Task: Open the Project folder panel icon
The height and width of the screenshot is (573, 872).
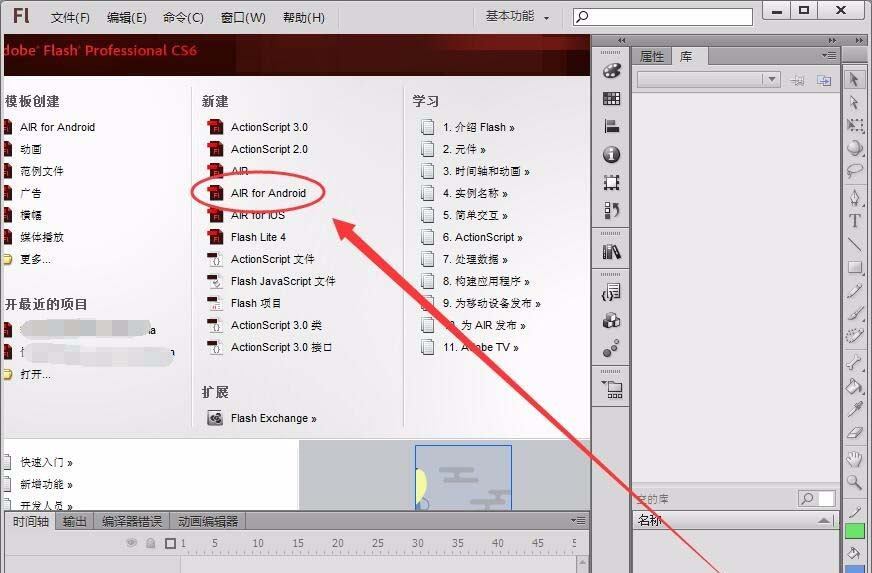Action: pyautogui.click(x=612, y=389)
